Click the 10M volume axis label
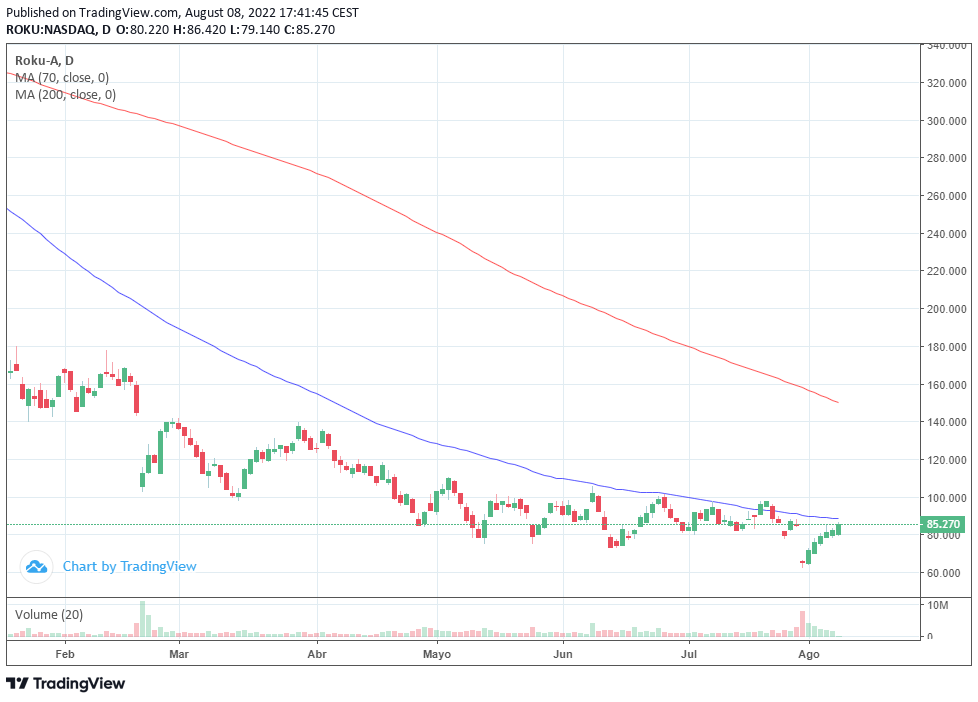Viewport: 978px width, 702px height. 937,605
